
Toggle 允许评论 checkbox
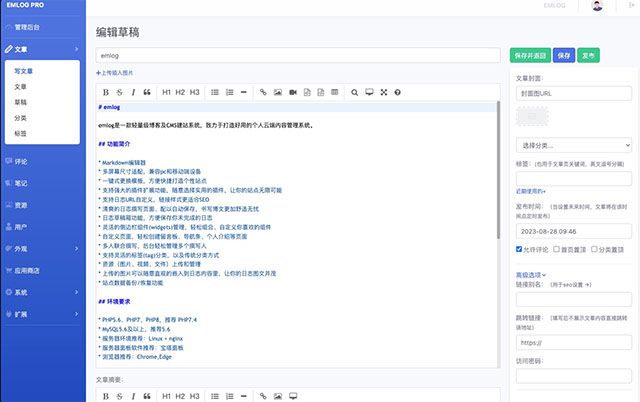click(519, 249)
